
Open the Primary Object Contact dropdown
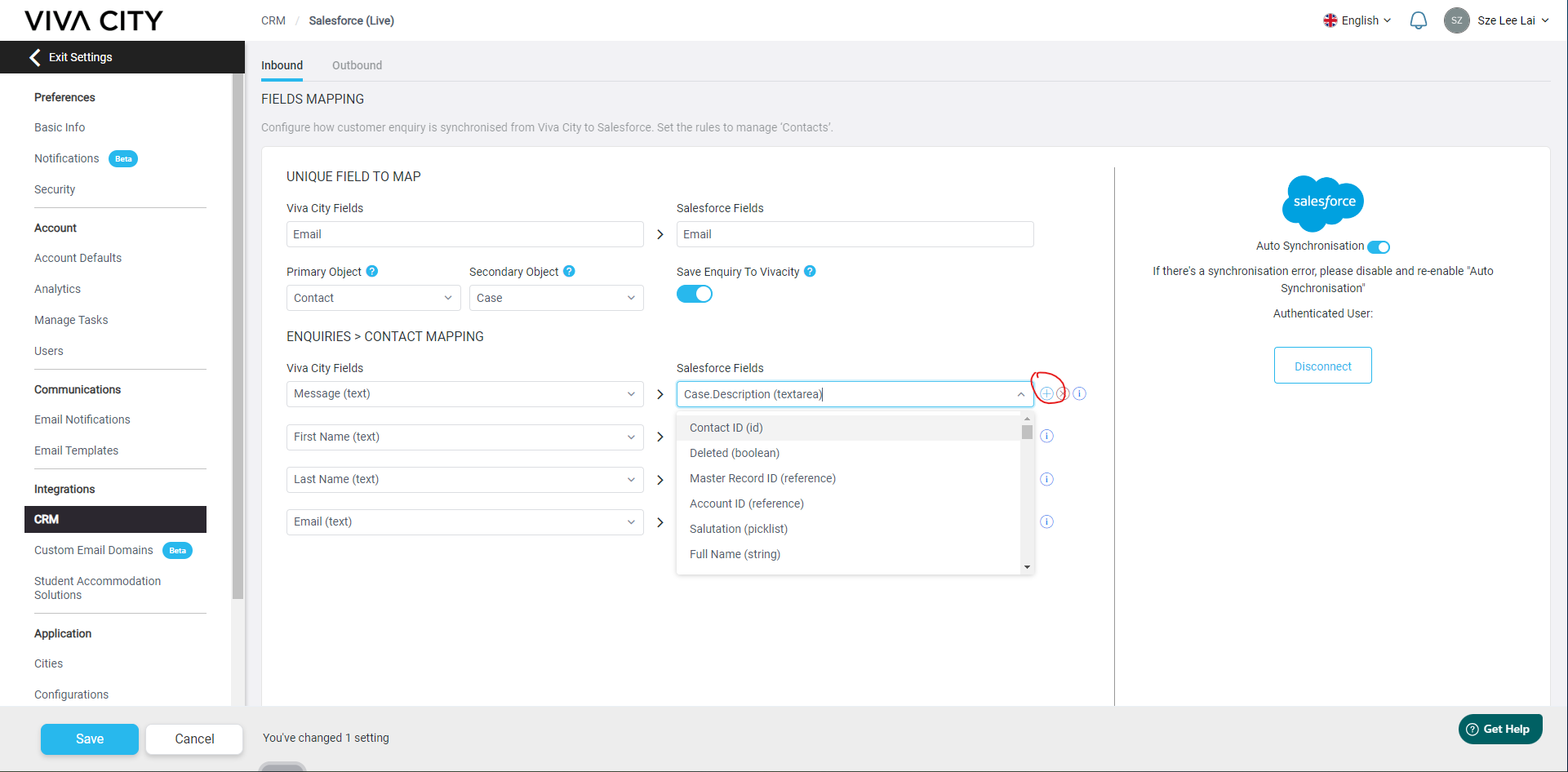tap(373, 298)
